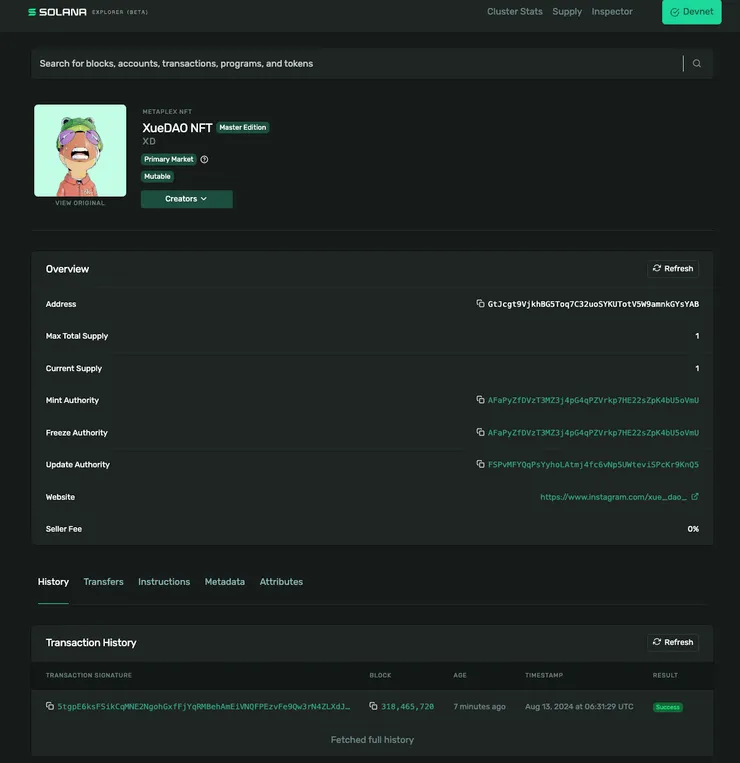Click the search magnifier icon
The height and width of the screenshot is (763, 740).
tap(697, 63)
